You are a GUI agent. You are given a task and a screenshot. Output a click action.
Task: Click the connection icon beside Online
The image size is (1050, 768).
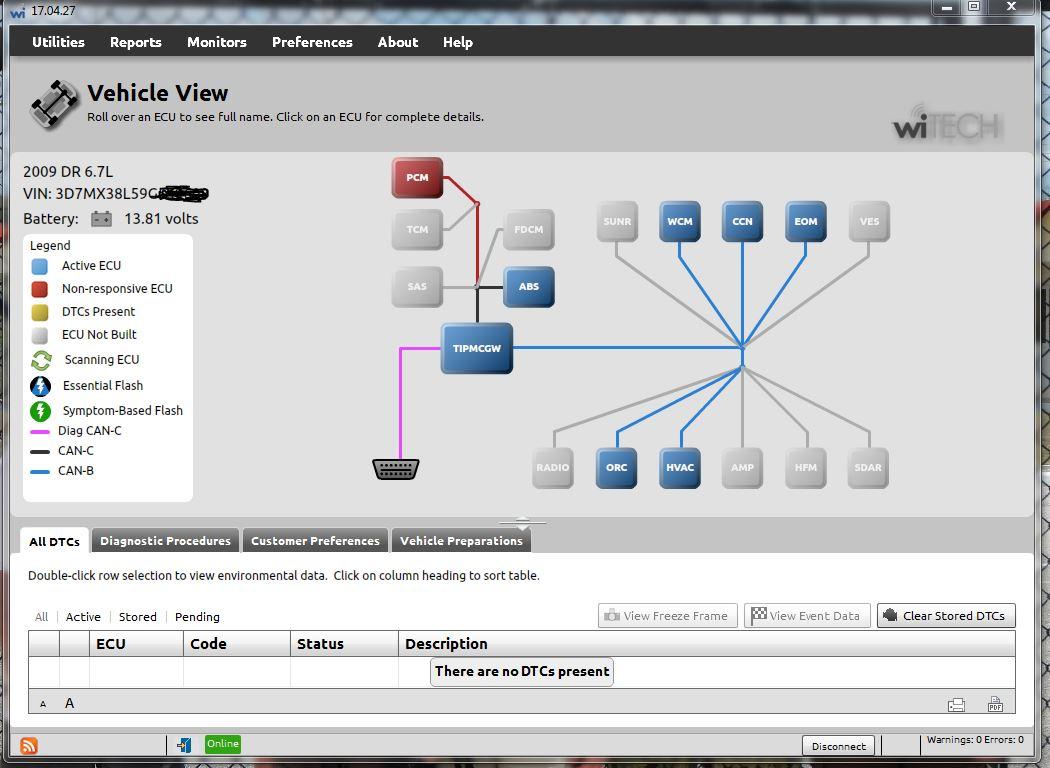click(x=184, y=745)
